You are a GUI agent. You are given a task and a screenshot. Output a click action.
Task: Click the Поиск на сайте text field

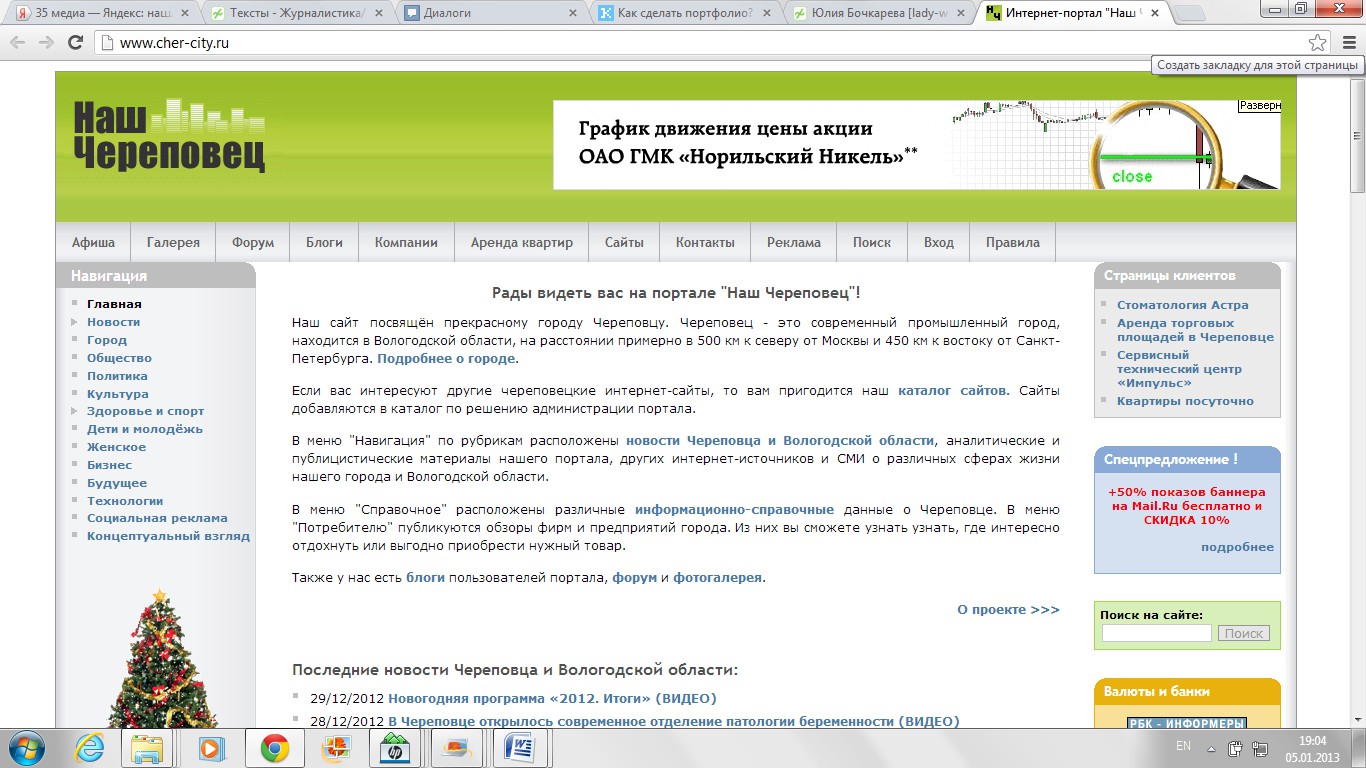pyautogui.click(x=1156, y=633)
